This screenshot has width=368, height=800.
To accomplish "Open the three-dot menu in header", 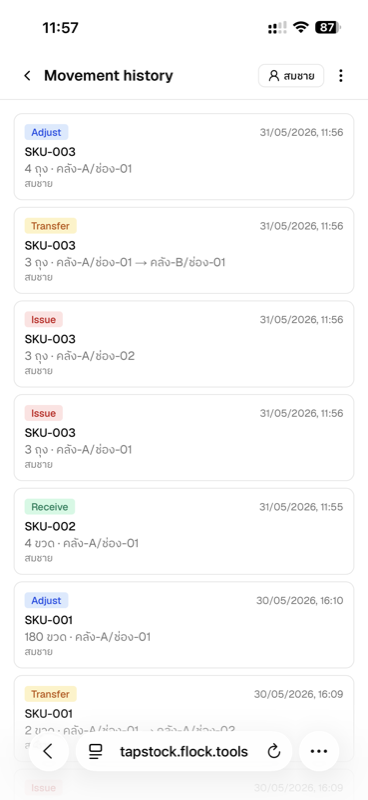I will [x=340, y=76].
